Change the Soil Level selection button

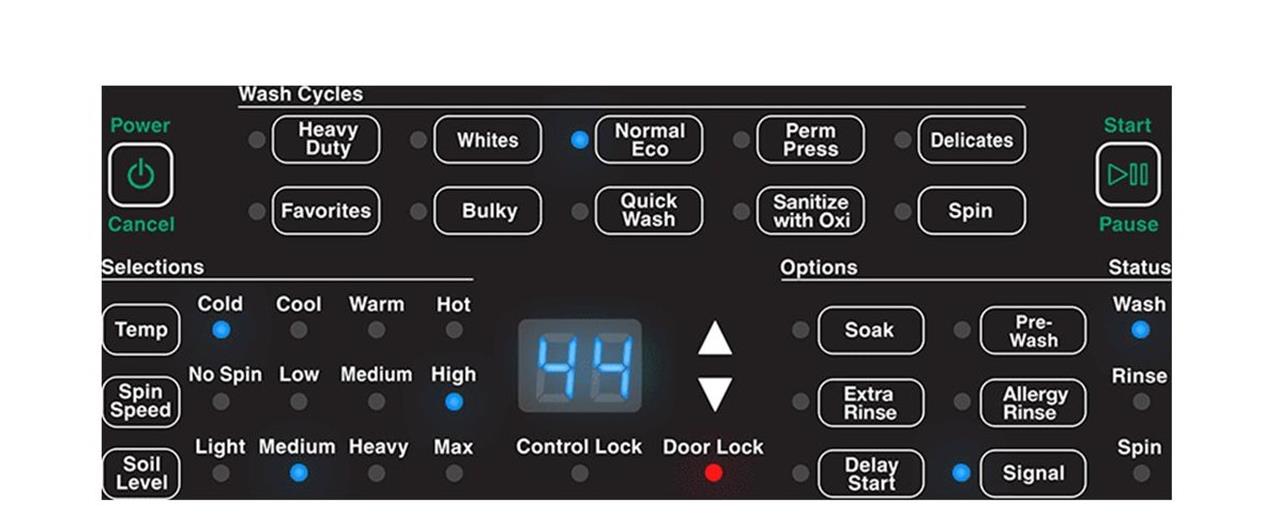pyautogui.click(x=141, y=474)
